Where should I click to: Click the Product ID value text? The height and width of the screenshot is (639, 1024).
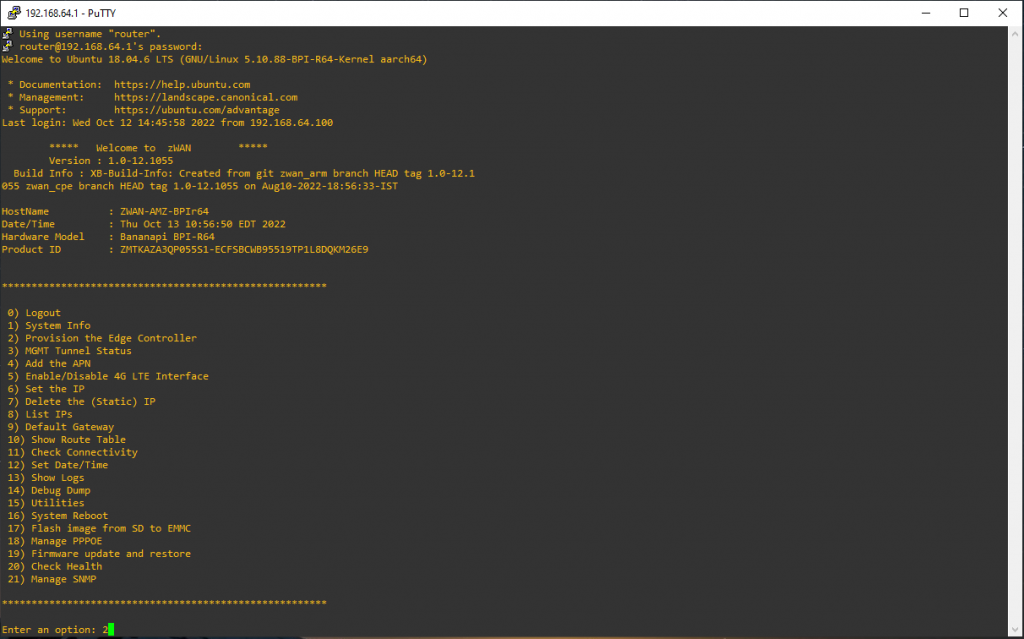pyautogui.click(x=243, y=249)
